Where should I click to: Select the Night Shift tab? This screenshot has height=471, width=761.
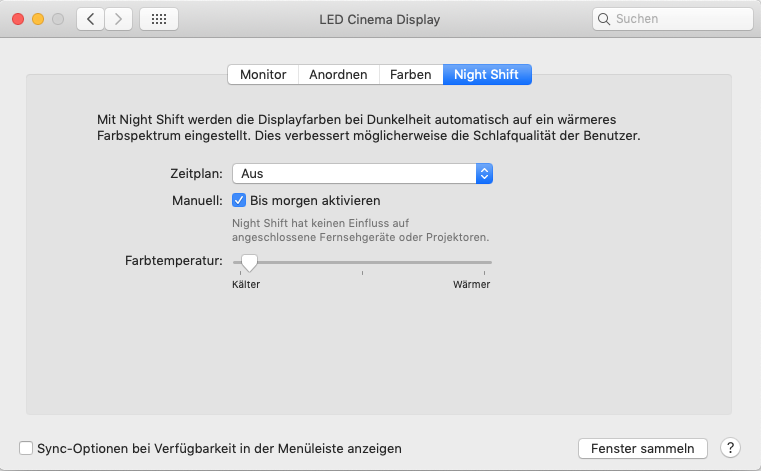(x=487, y=74)
